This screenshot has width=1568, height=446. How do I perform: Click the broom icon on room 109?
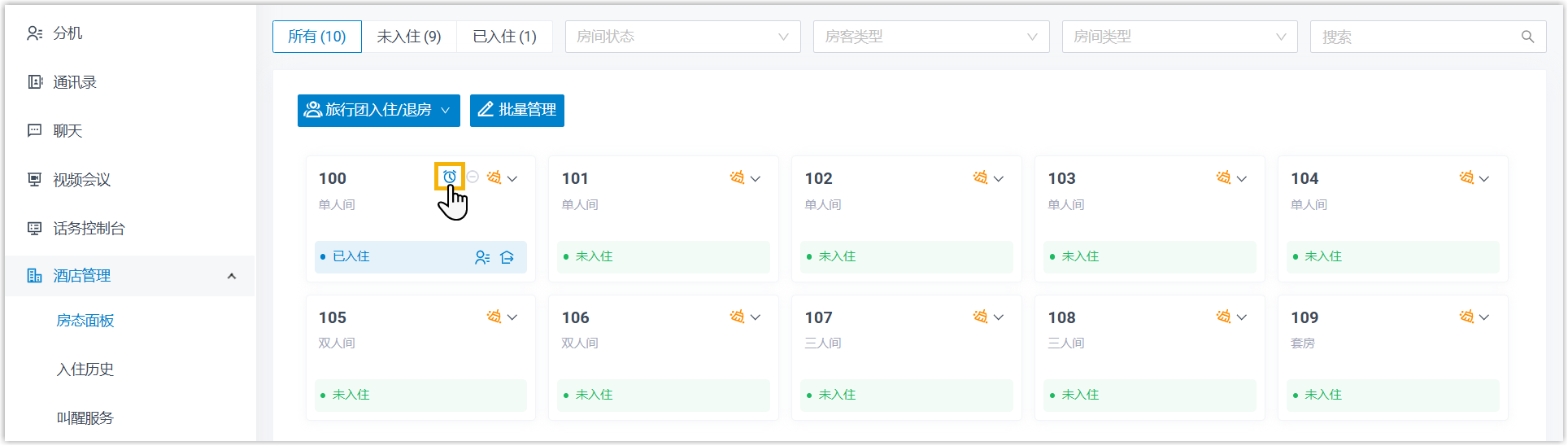coord(1466,316)
